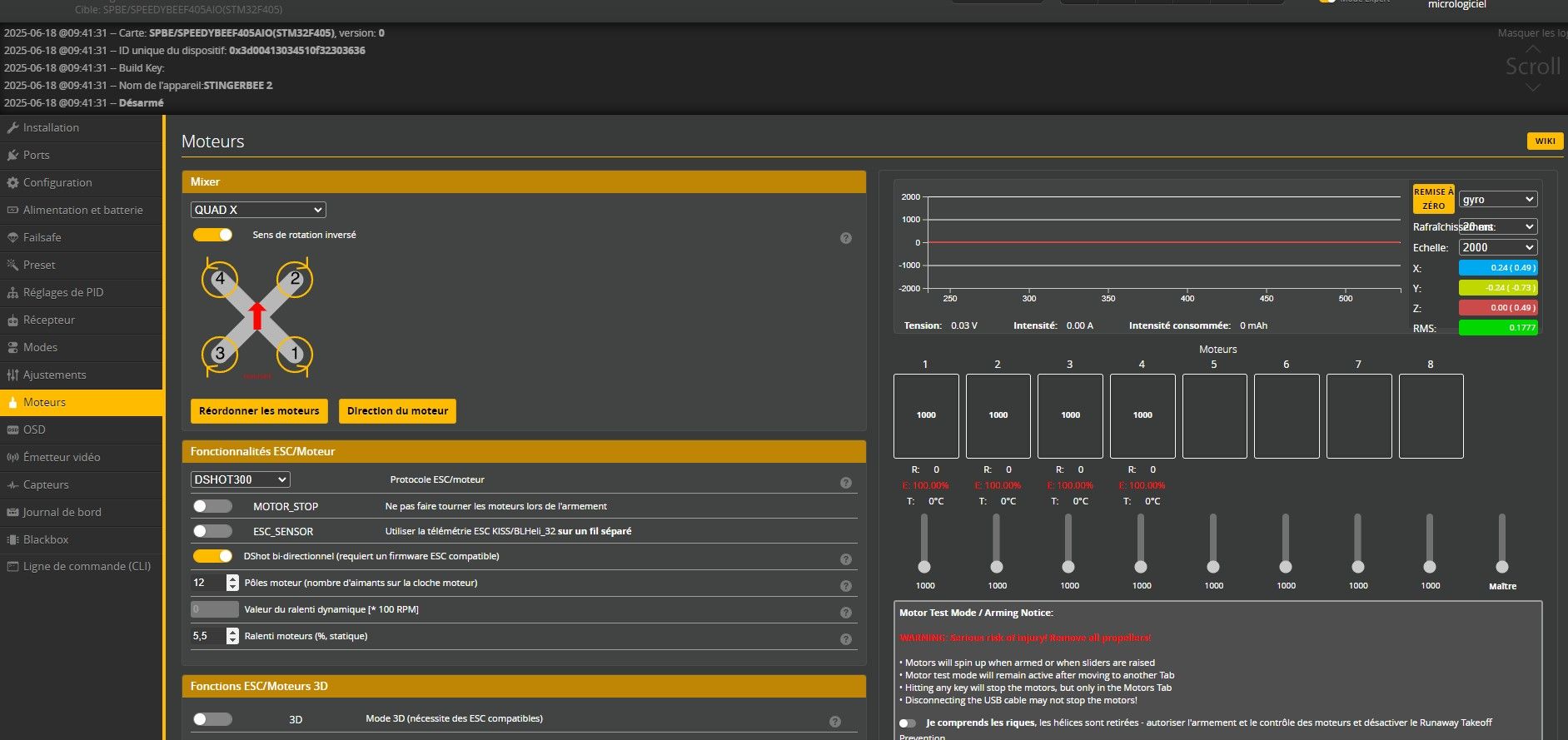Image resolution: width=1568 pixels, height=740 pixels.
Task: Click the help icon for Valeur du ralenti dynamique
Action: [x=845, y=613]
